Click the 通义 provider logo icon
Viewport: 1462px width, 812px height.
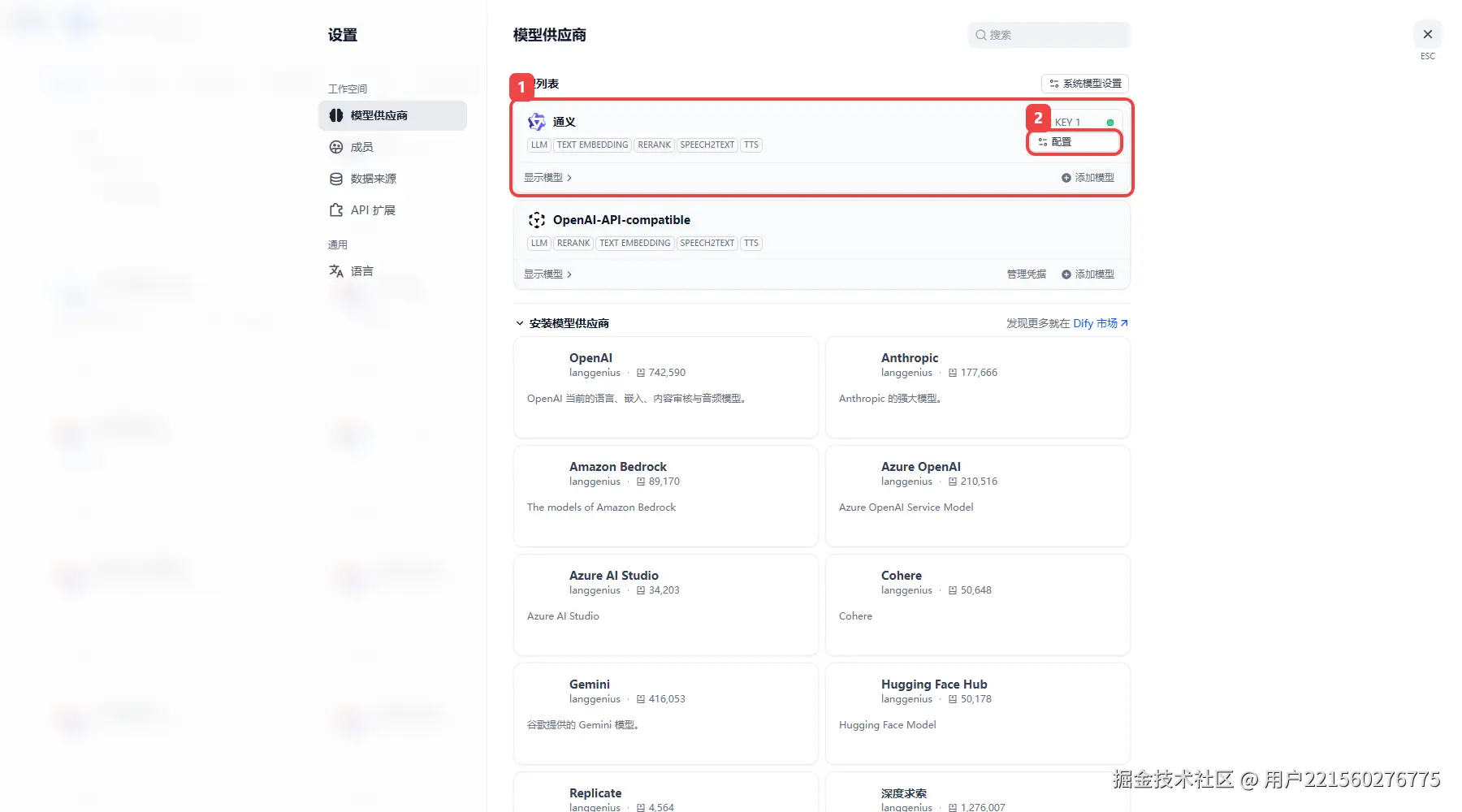[537, 122]
